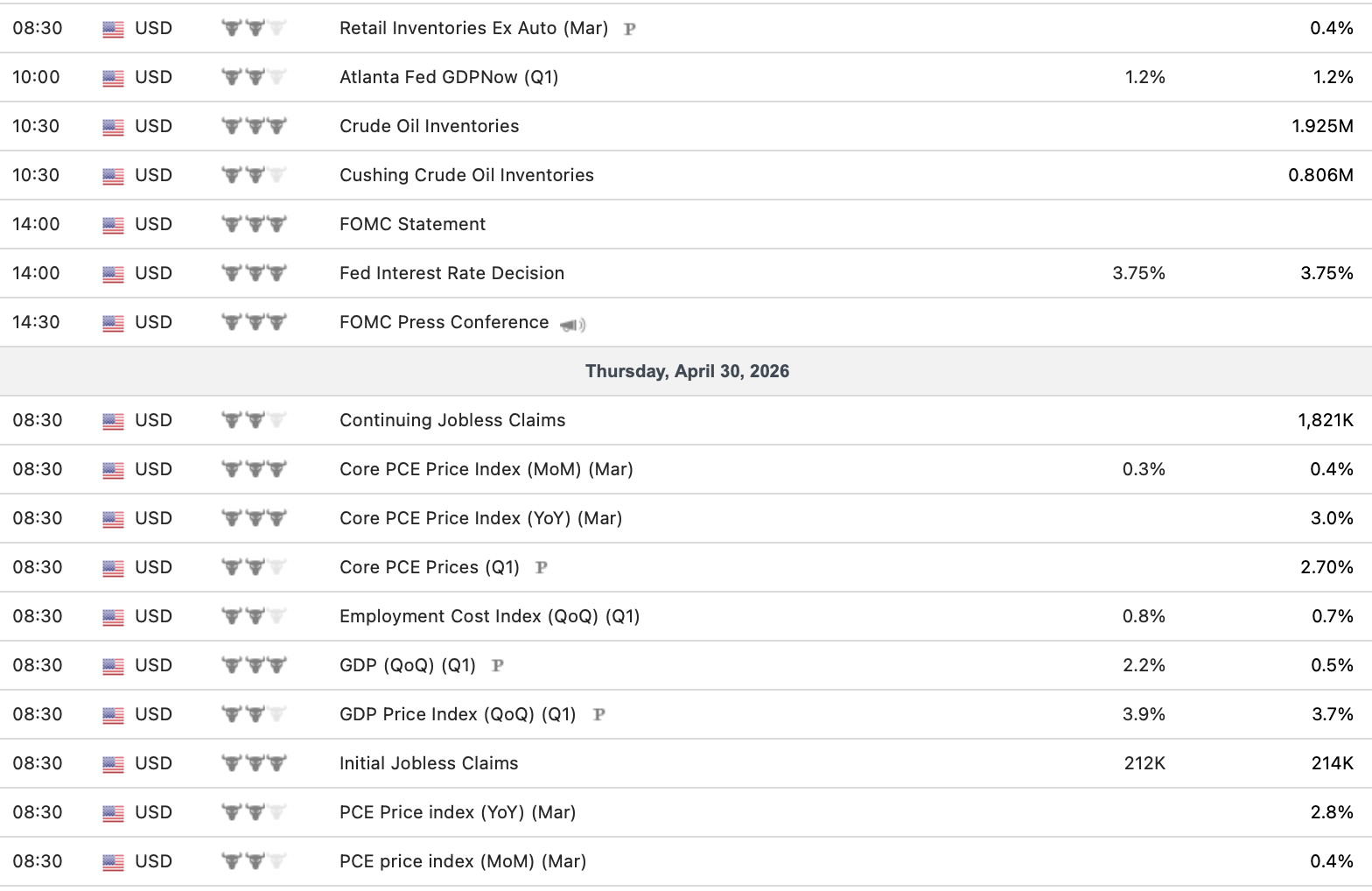Click the 1.925M previous value for Crude Oil Inventories
The width and height of the screenshot is (1372, 891).
(x=1321, y=126)
